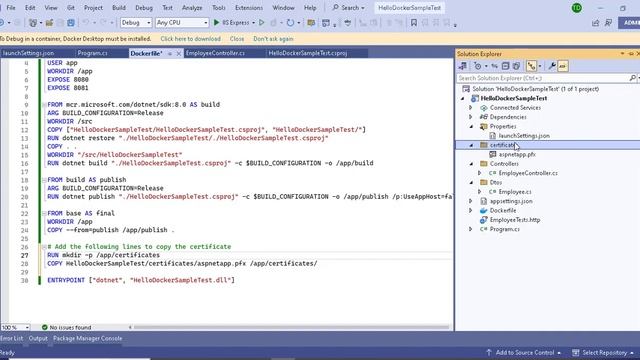
Task: Click the Solution Explorer search magnifier icon
Action: click(633, 78)
